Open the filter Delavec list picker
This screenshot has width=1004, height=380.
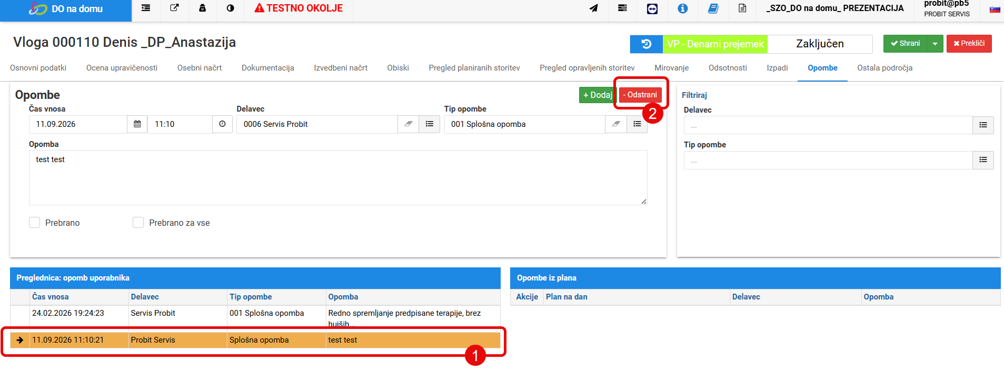click(x=982, y=125)
